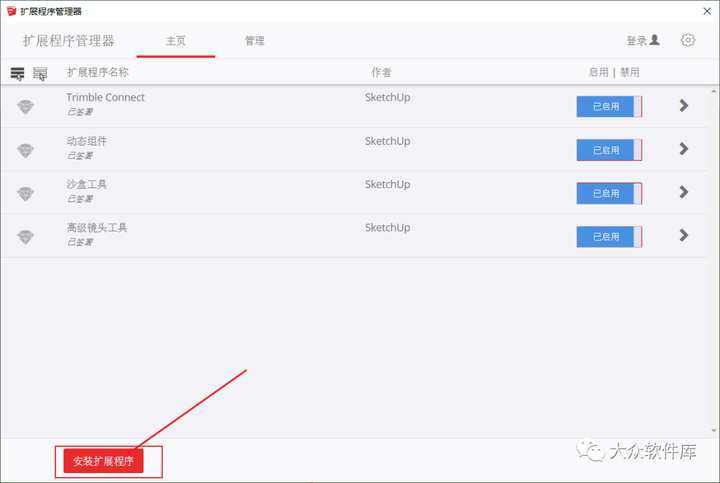The height and width of the screenshot is (483, 720).
Task: Click SketchUp author in the 动态组件 row
Action: pyautogui.click(x=388, y=141)
